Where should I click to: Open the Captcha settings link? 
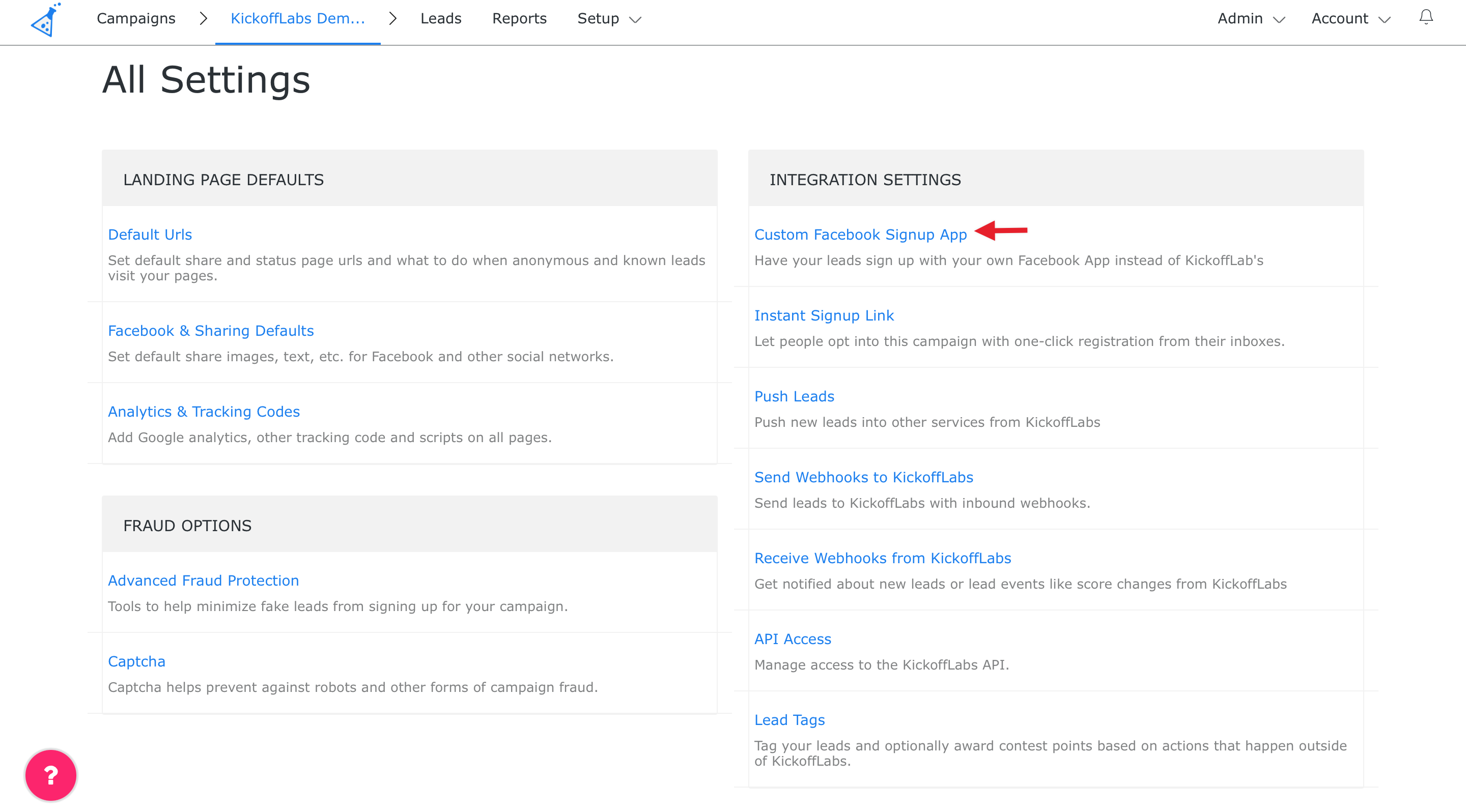tap(136, 661)
